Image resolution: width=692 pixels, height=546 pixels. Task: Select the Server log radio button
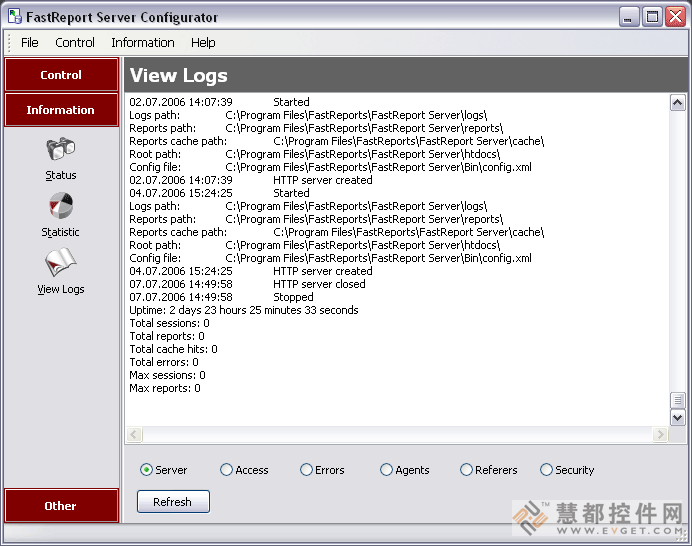click(146, 470)
